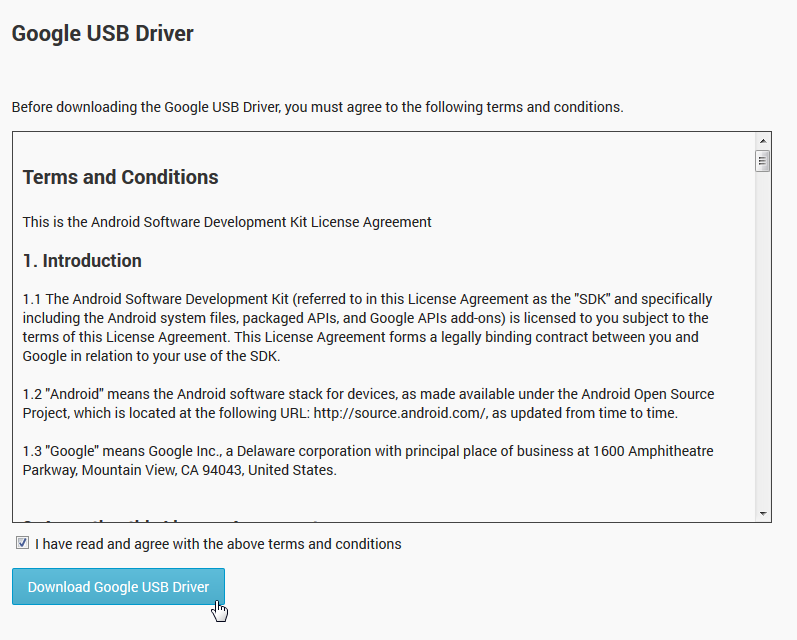Click paragraph 1.3 defining "Google"
Viewport: 797px width, 640px height.
pyautogui.click(x=368, y=460)
